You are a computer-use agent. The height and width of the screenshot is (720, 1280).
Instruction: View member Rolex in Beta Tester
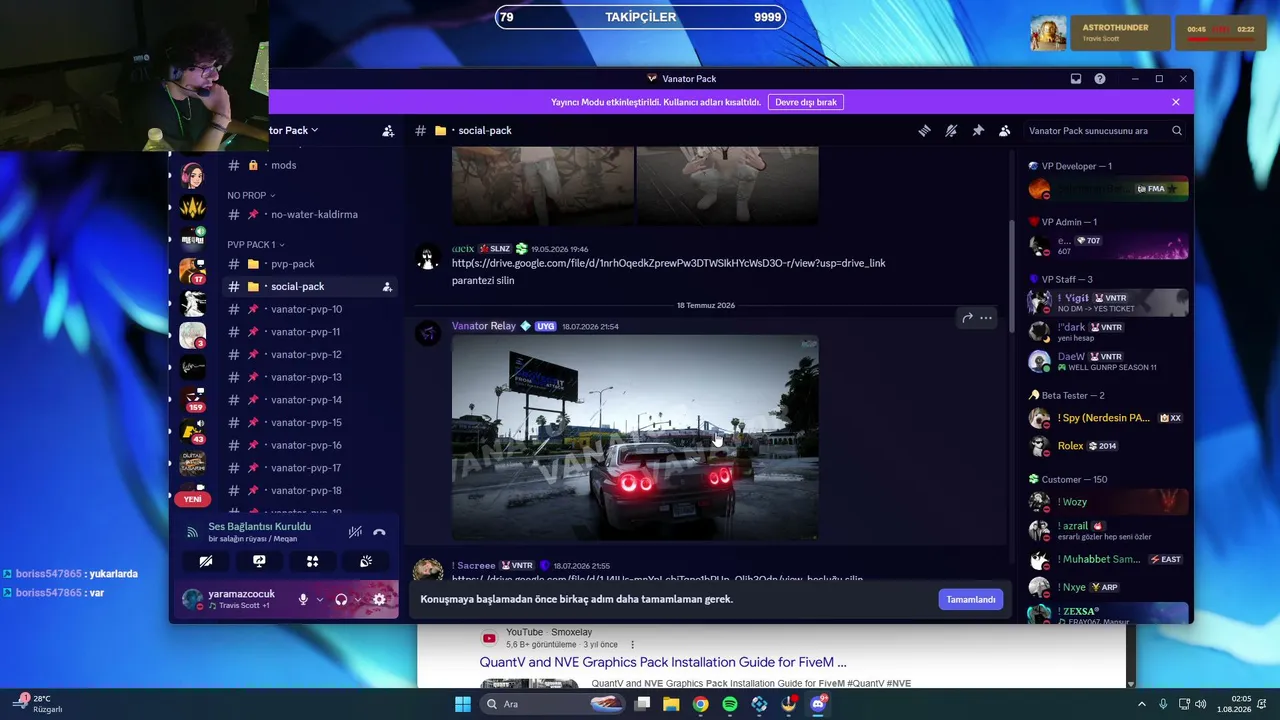(1108, 446)
